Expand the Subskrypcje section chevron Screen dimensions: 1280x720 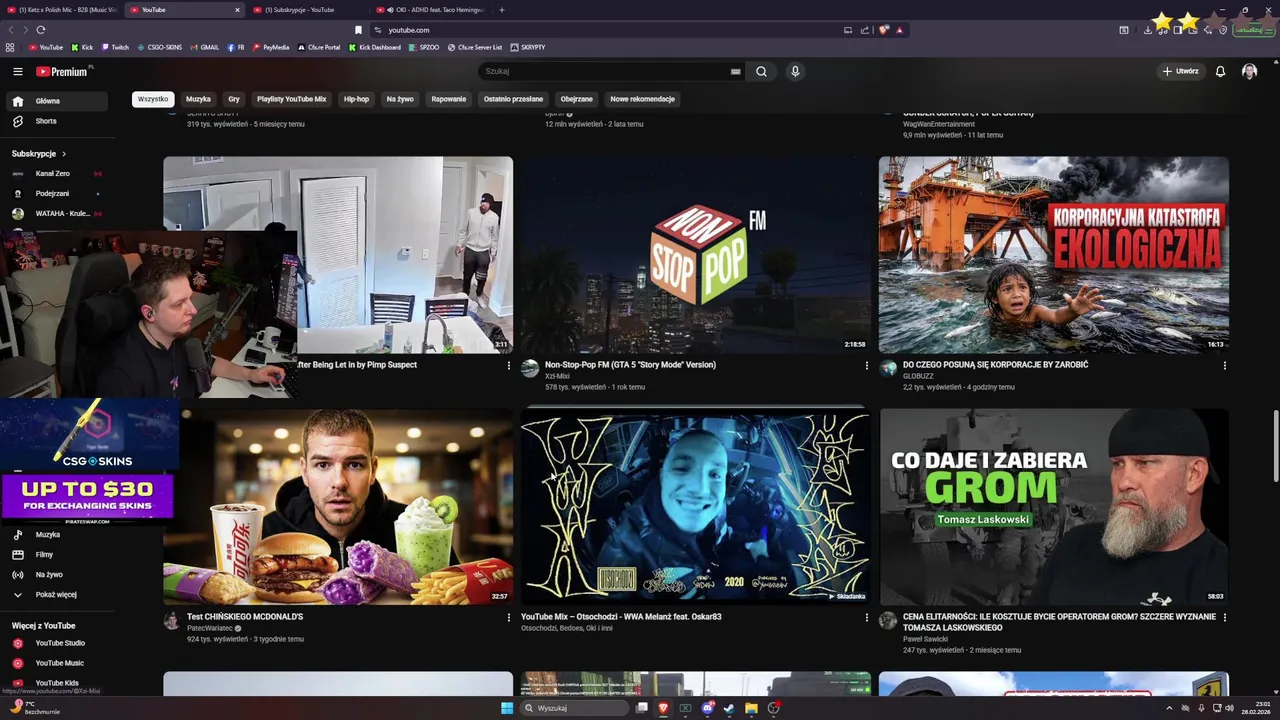click(x=64, y=154)
